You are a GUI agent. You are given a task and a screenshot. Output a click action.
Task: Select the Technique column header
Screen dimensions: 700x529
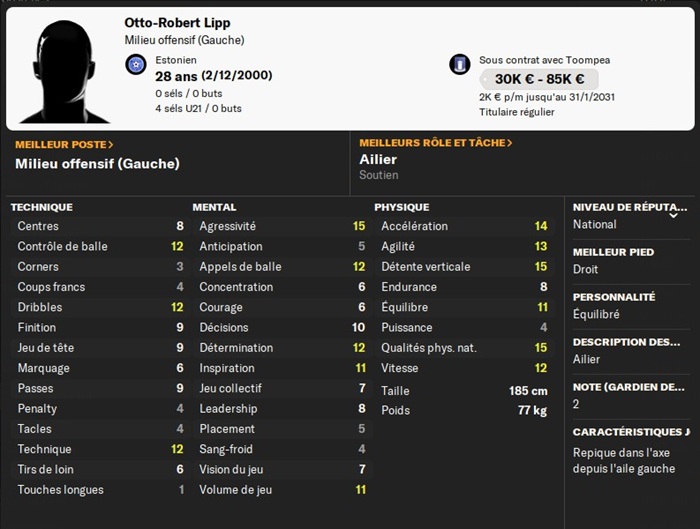click(41, 207)
